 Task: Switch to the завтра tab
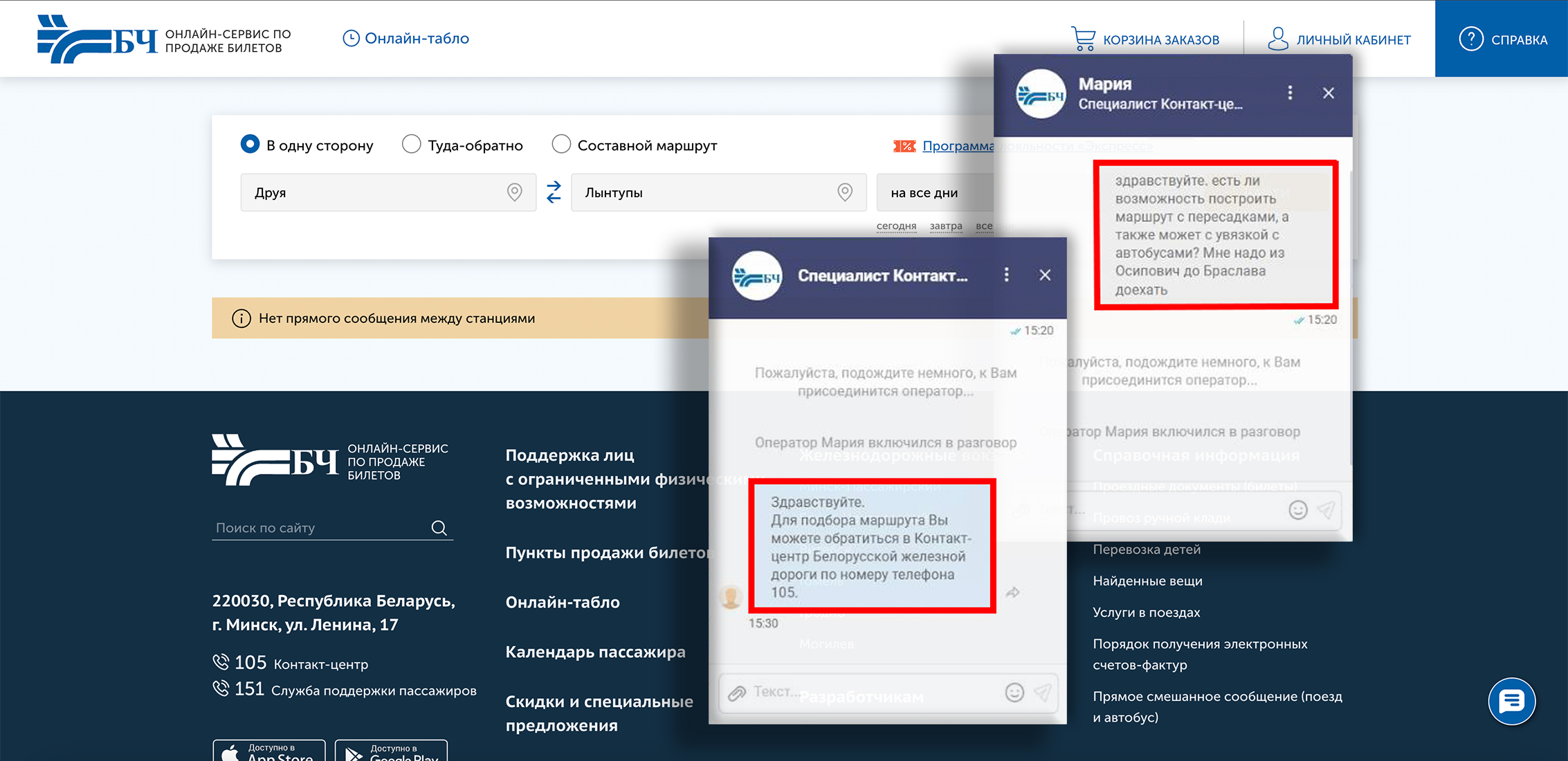pyautogui.click(x=947, y=226)
